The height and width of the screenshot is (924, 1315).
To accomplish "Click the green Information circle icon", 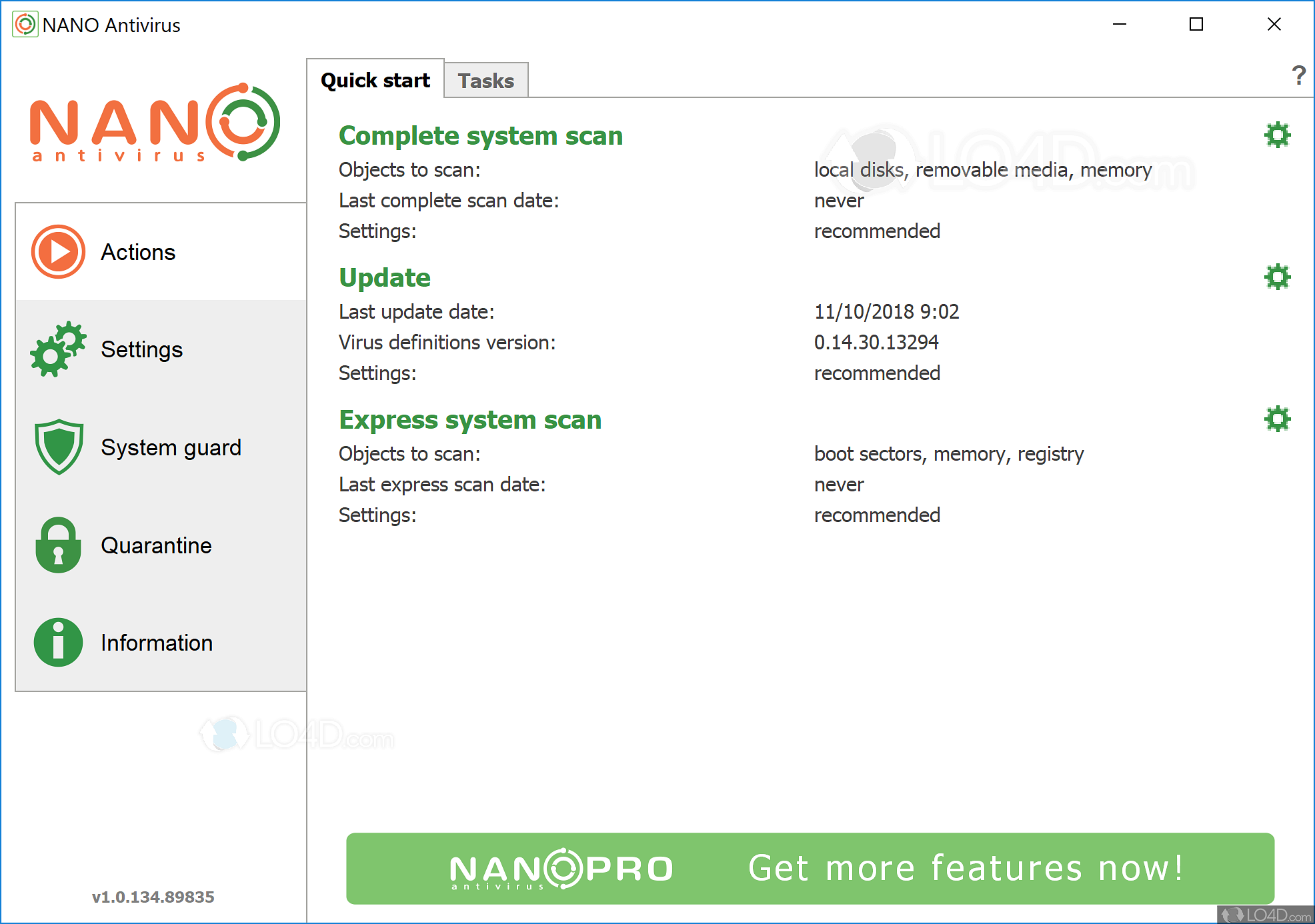I will click(59, 642).
